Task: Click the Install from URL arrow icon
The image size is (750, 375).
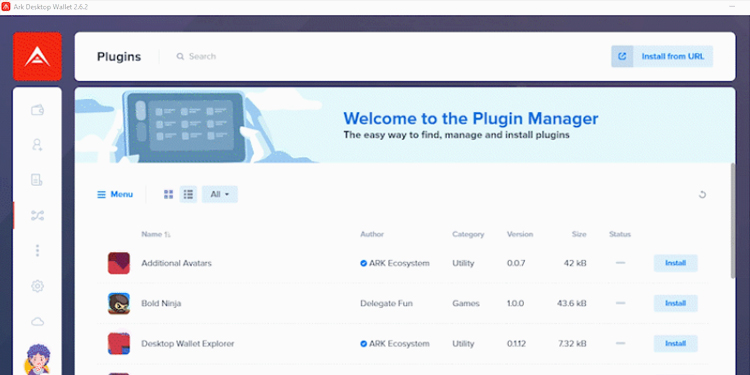Action: click(x=622, y=56)
